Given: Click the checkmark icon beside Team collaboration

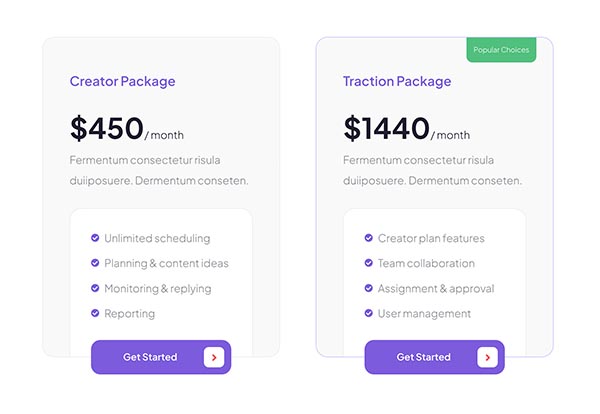Looking at the screenshot, I should pos(368,263).
